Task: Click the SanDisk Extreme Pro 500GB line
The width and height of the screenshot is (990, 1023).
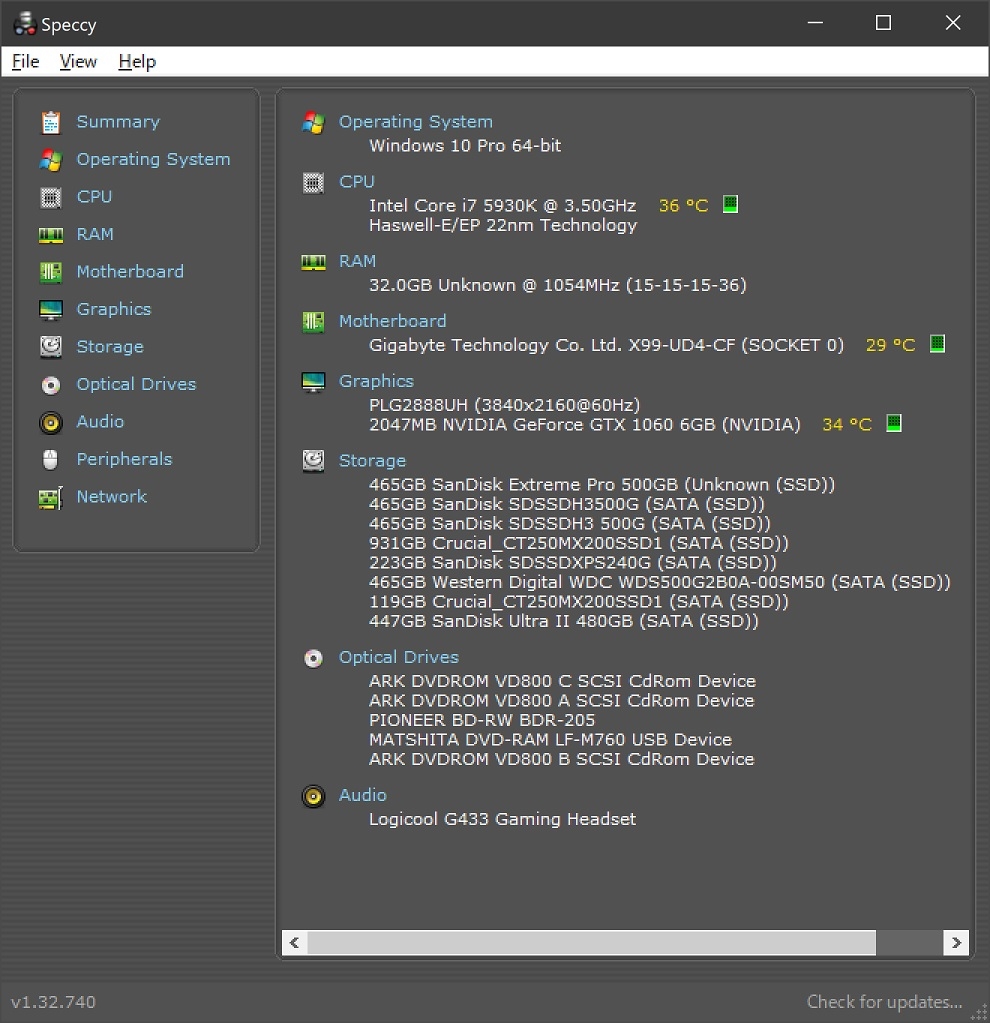Action: coord(602,485)
